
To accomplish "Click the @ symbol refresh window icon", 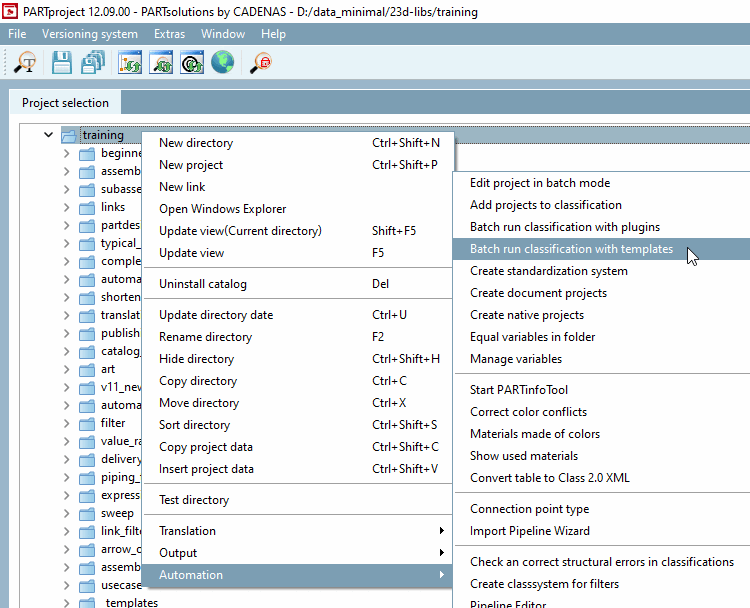I will pyautogui.click(x=192, y=63).
